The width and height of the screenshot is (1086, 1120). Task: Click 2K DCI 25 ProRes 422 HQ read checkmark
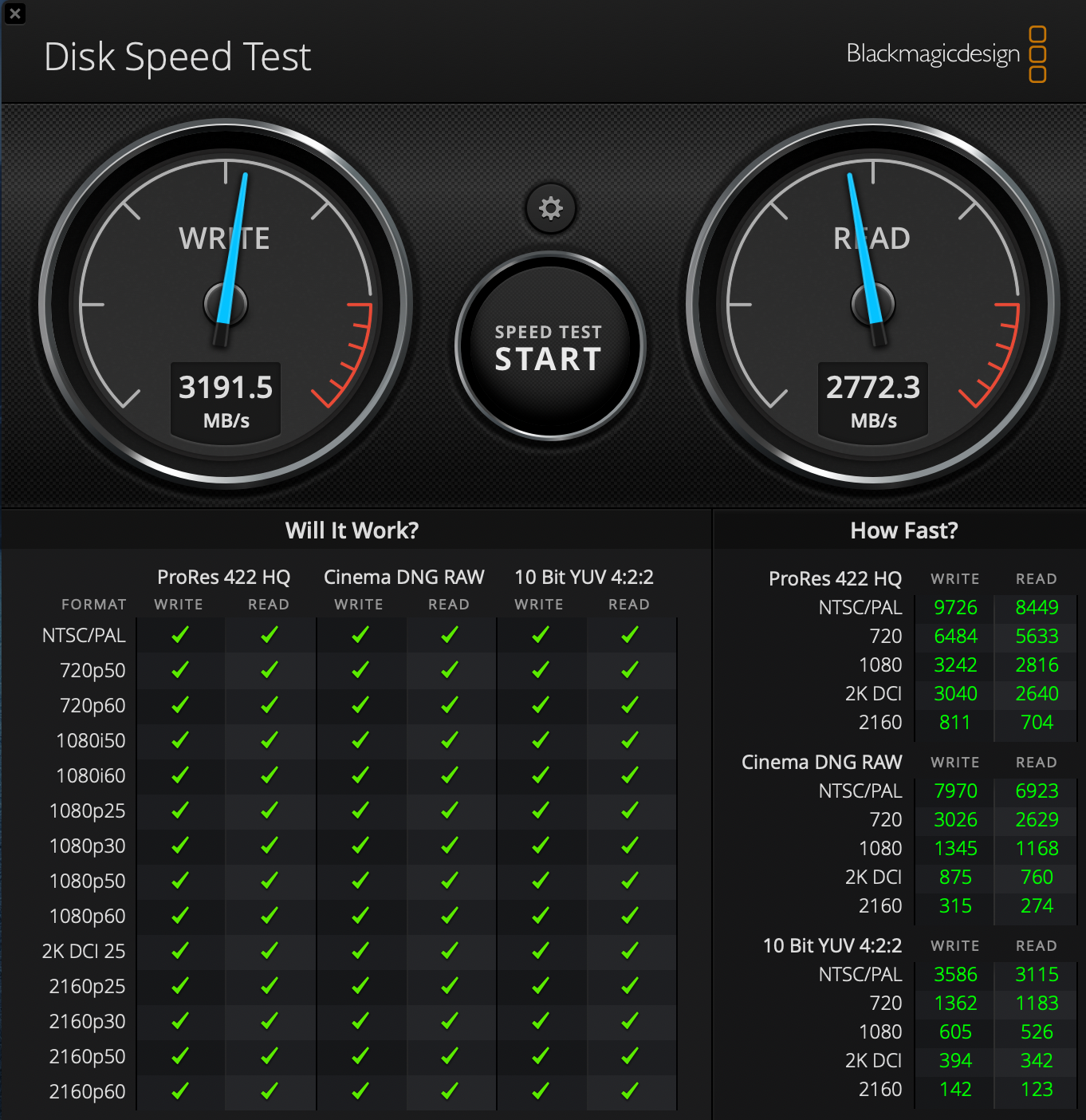[270, 951]
